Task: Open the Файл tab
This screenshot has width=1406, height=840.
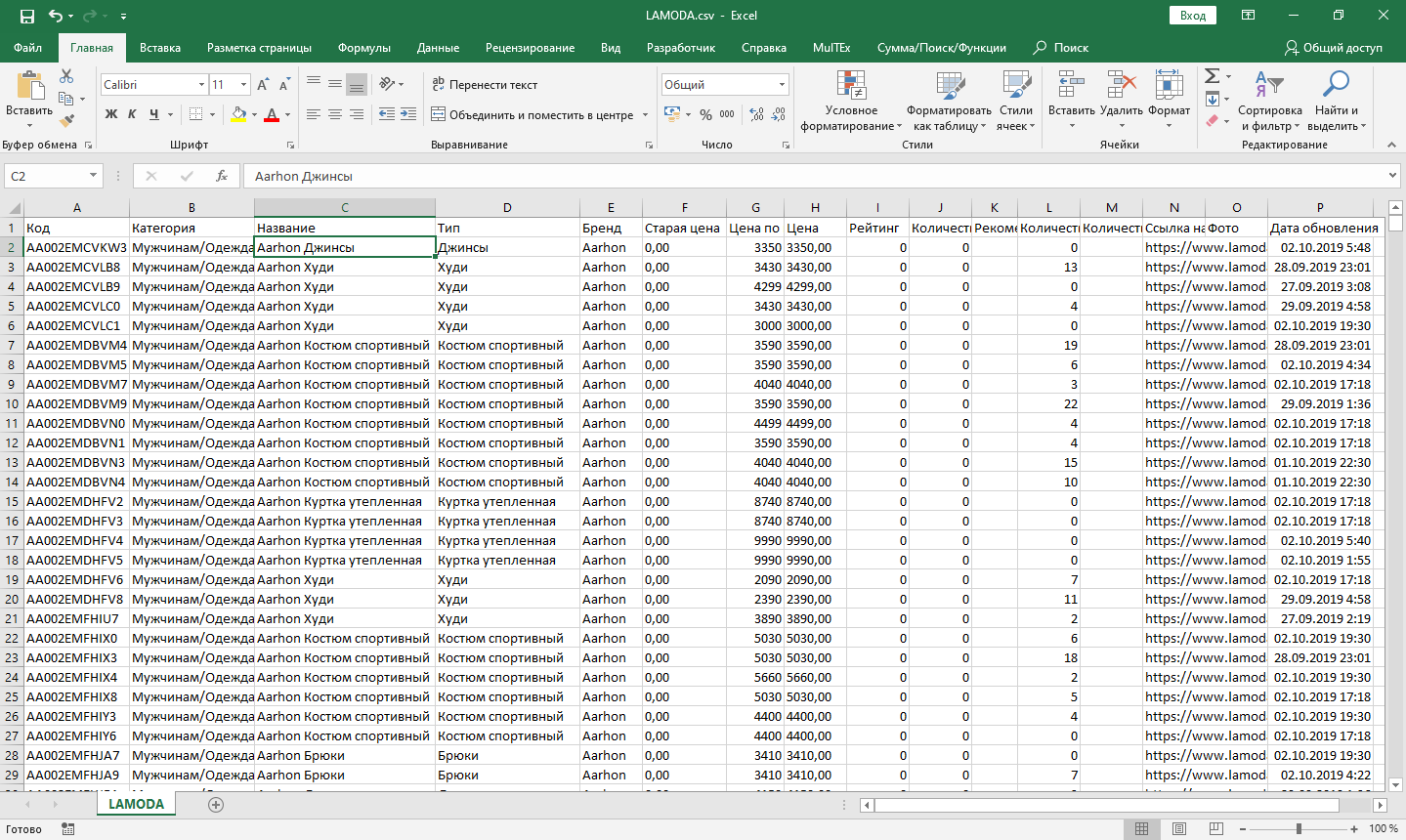Action: pyautogui.click(x=27, y=47)
